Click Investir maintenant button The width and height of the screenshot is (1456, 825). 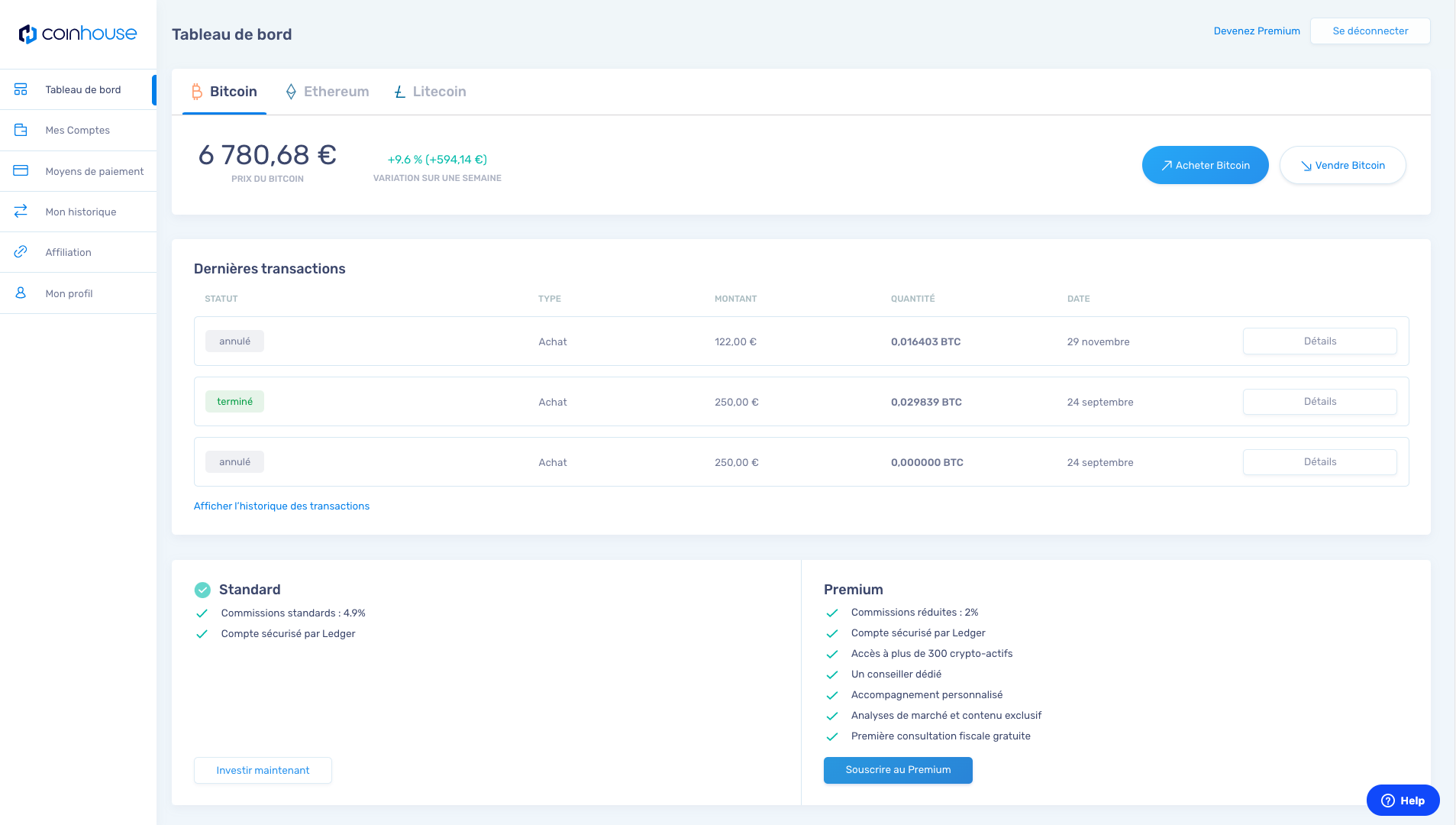[x=263, y=770]
